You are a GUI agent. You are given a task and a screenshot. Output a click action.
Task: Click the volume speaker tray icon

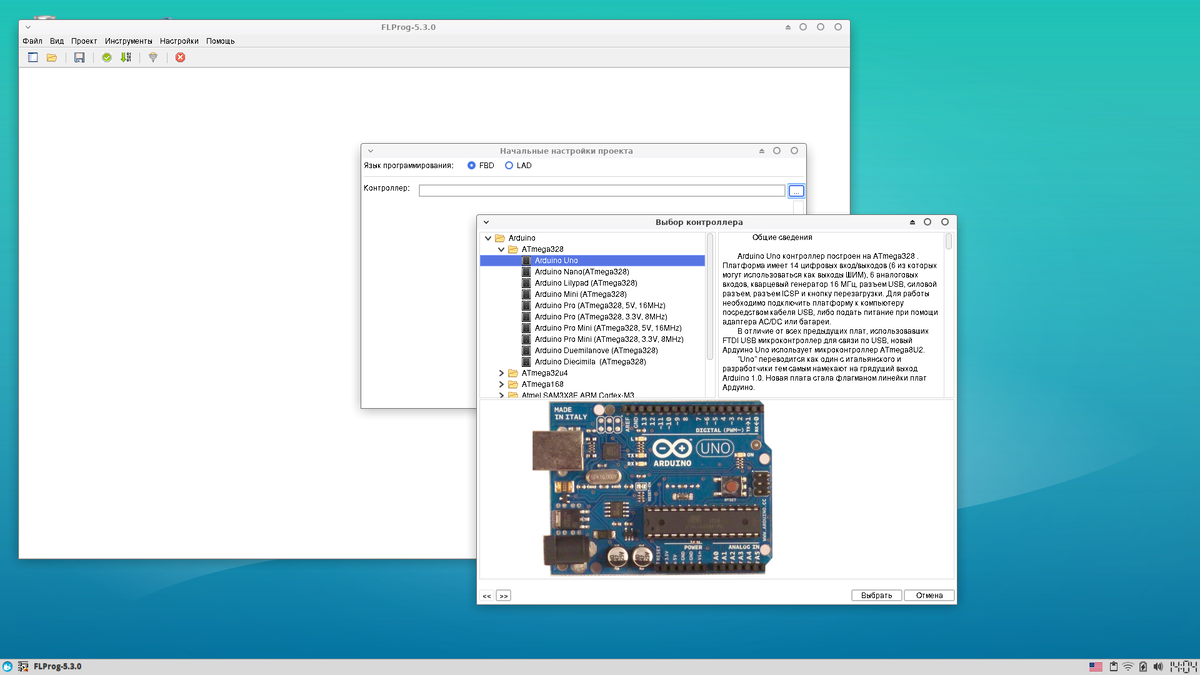click(x=1158, y=667)
